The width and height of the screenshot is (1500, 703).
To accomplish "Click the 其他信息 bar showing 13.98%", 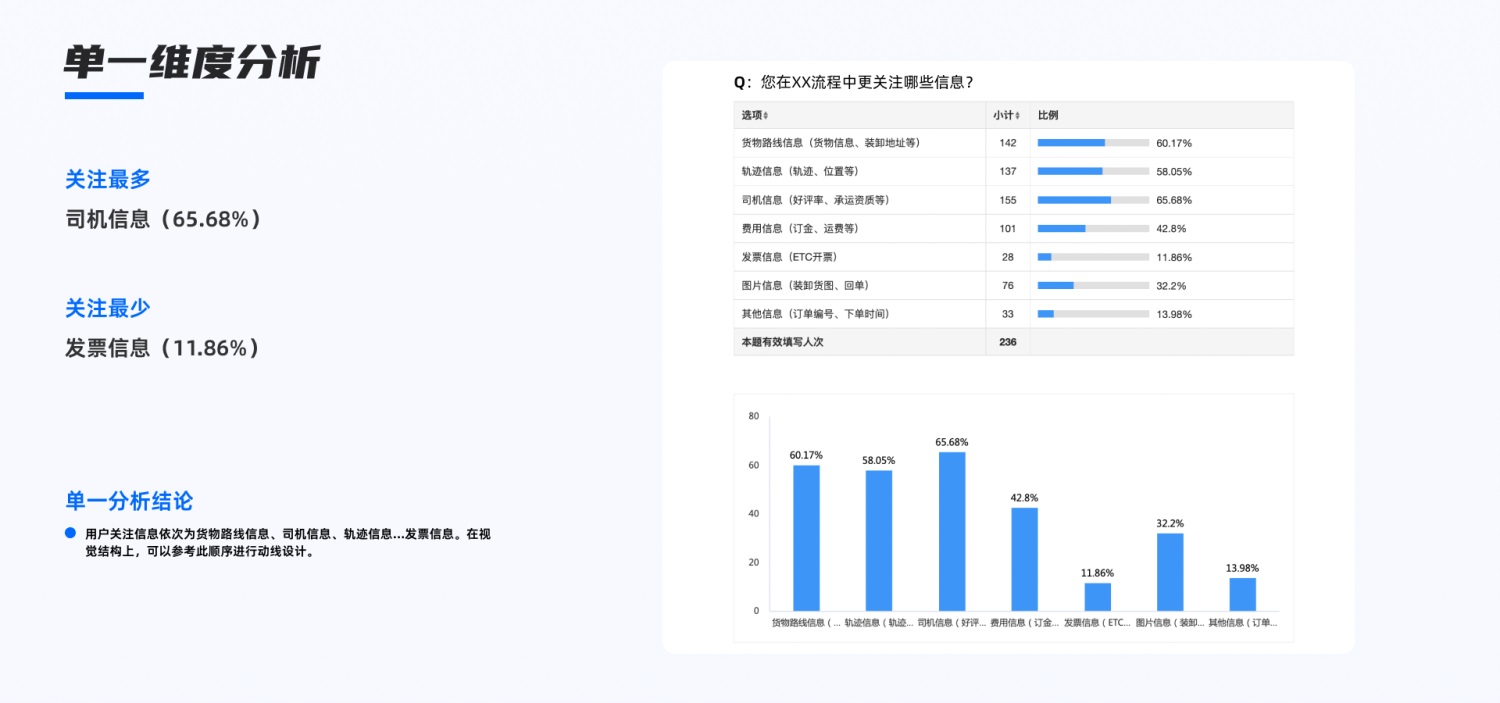I will (1241, 595).
